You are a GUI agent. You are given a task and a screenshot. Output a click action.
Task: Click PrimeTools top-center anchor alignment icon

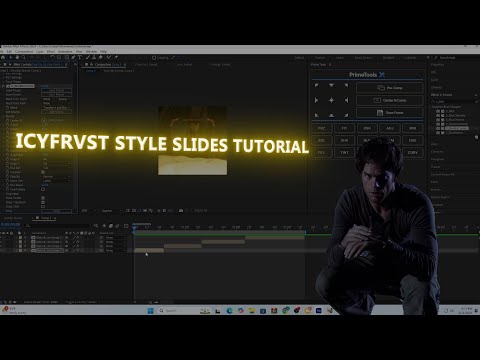point(331,85)
